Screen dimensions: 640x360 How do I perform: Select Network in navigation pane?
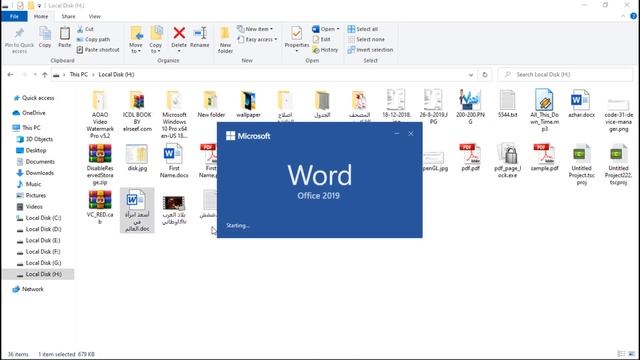[28, 289]
